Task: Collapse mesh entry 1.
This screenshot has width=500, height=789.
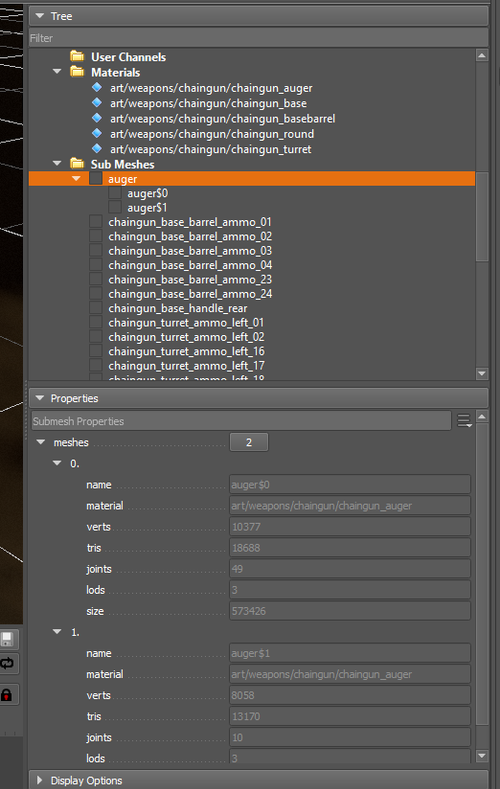Action: 57,632
